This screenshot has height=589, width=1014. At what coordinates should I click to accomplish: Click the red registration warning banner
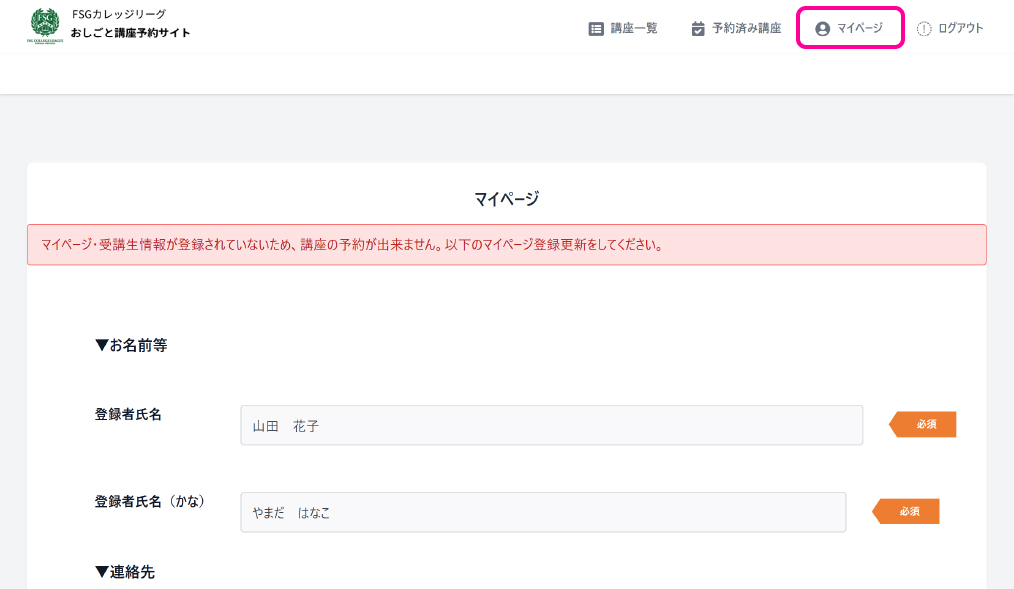pos(506,245)
